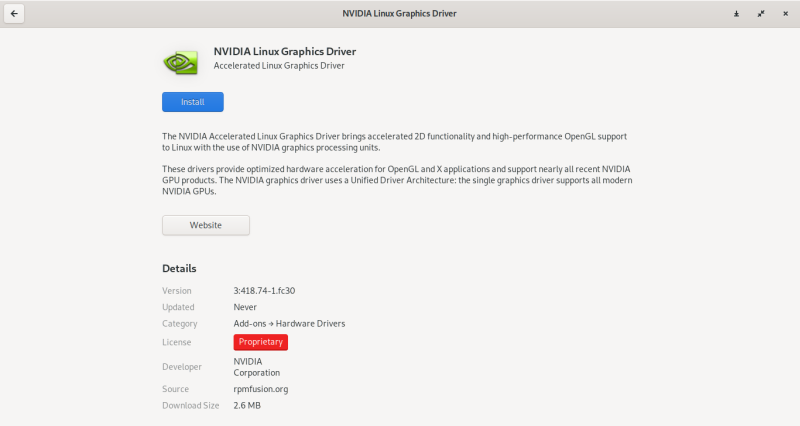Click the 'Never' updated value
Viewport: 800px width, 426px height.
point(245,307)
